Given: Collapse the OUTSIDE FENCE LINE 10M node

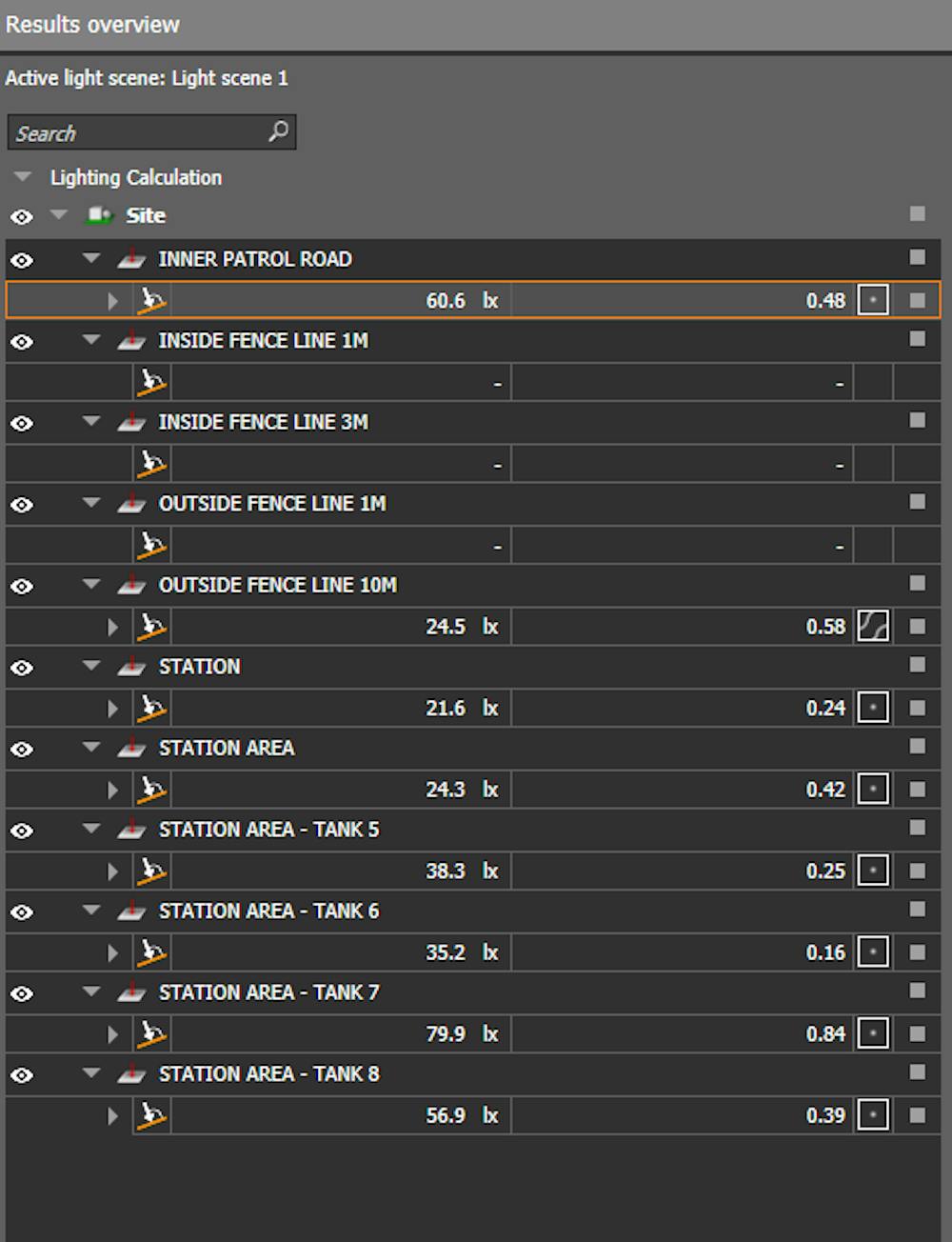Looking at the screenshot, I should [91, 584].
